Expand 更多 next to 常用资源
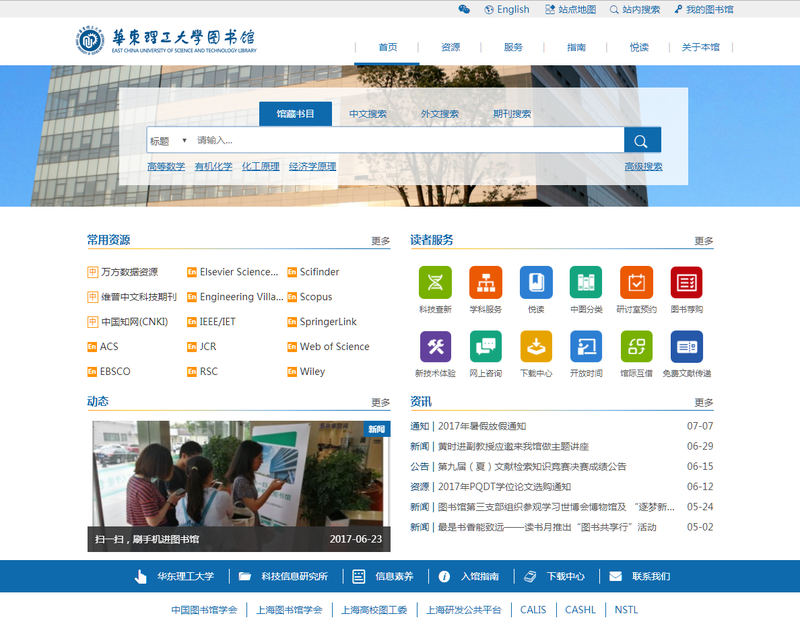Image resolution: width=800 pixels, height=620 pixels. point(380,241)
